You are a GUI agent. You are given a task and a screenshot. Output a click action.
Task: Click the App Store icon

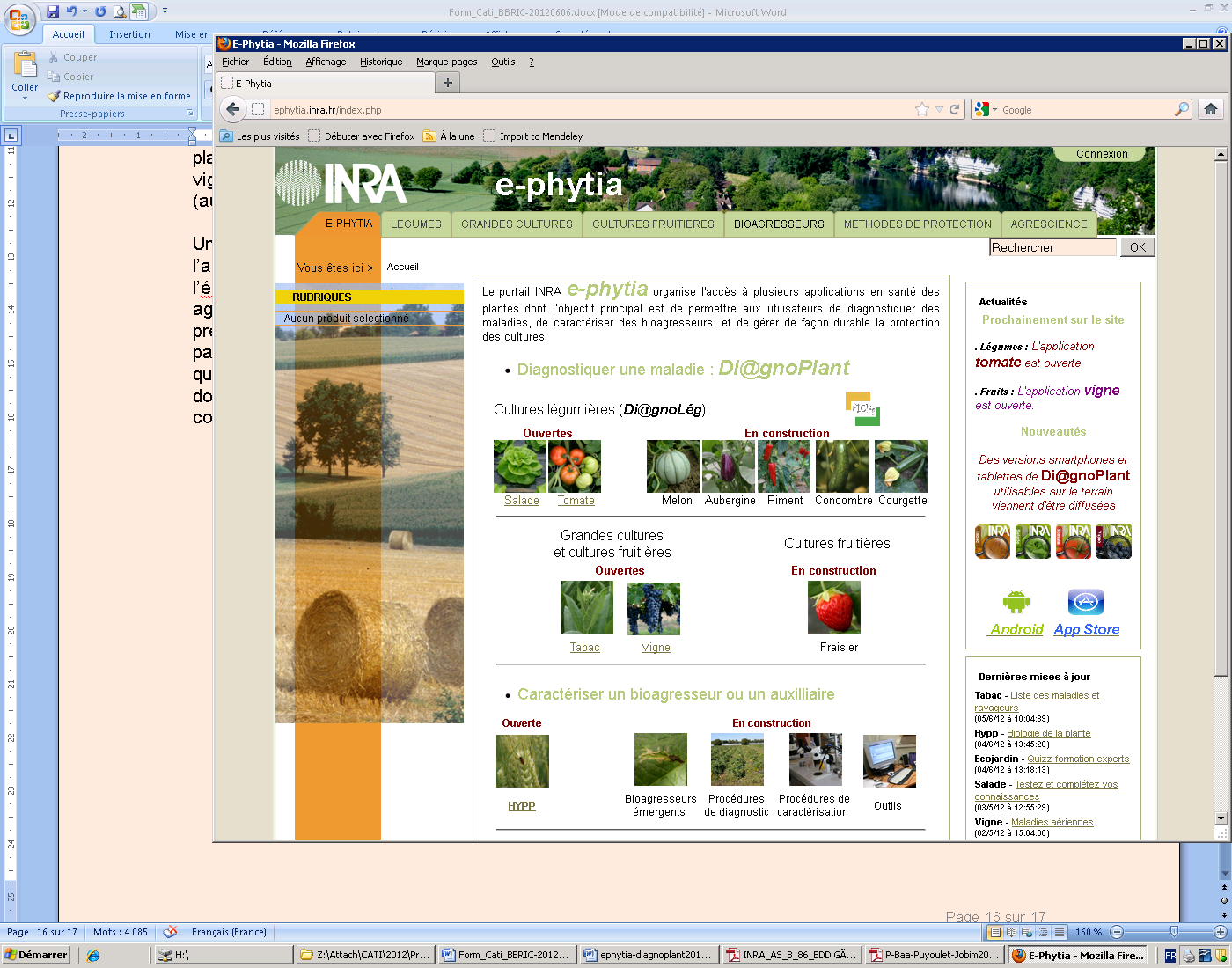click(x=1086, y=602)
